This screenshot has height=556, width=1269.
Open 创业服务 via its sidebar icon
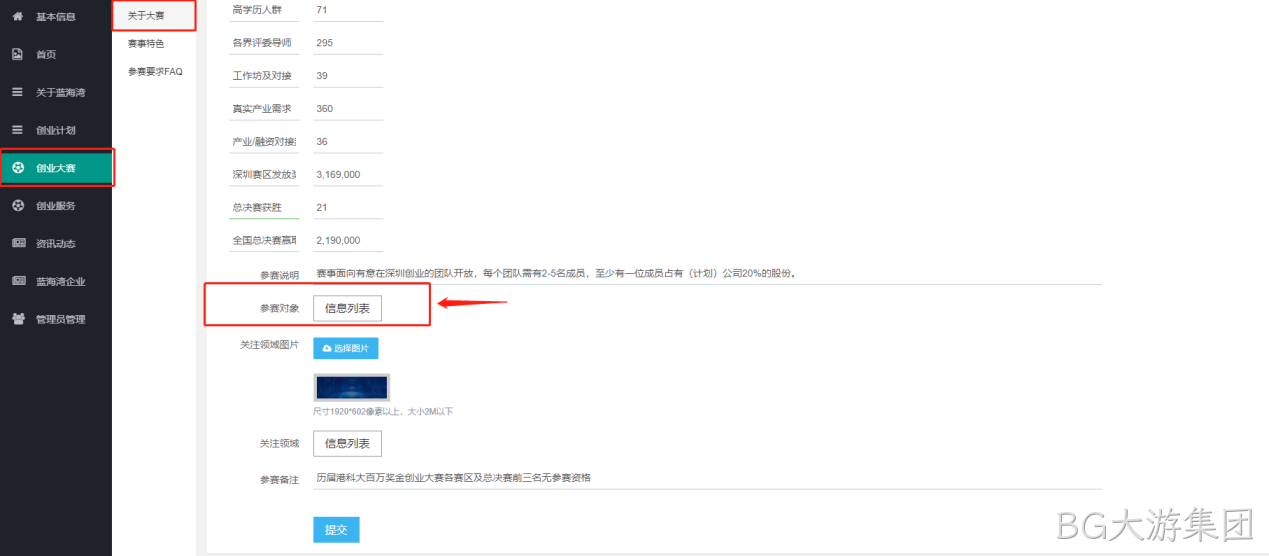(x=17, y=205)
